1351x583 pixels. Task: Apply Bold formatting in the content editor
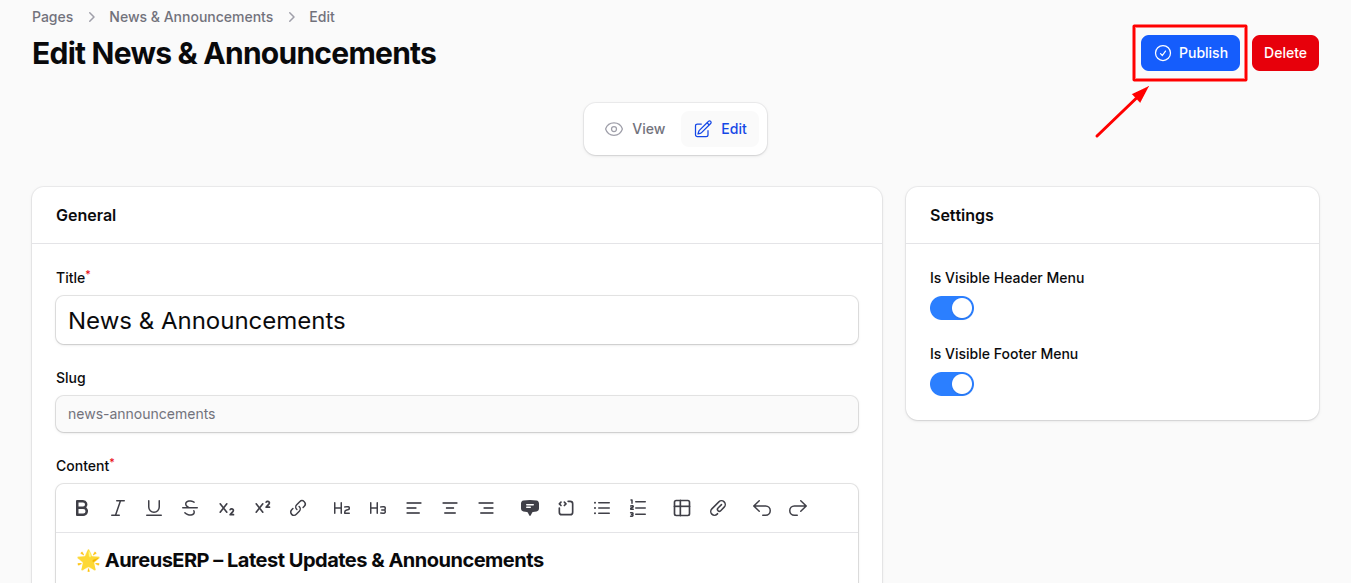click(x=81, y=508)
